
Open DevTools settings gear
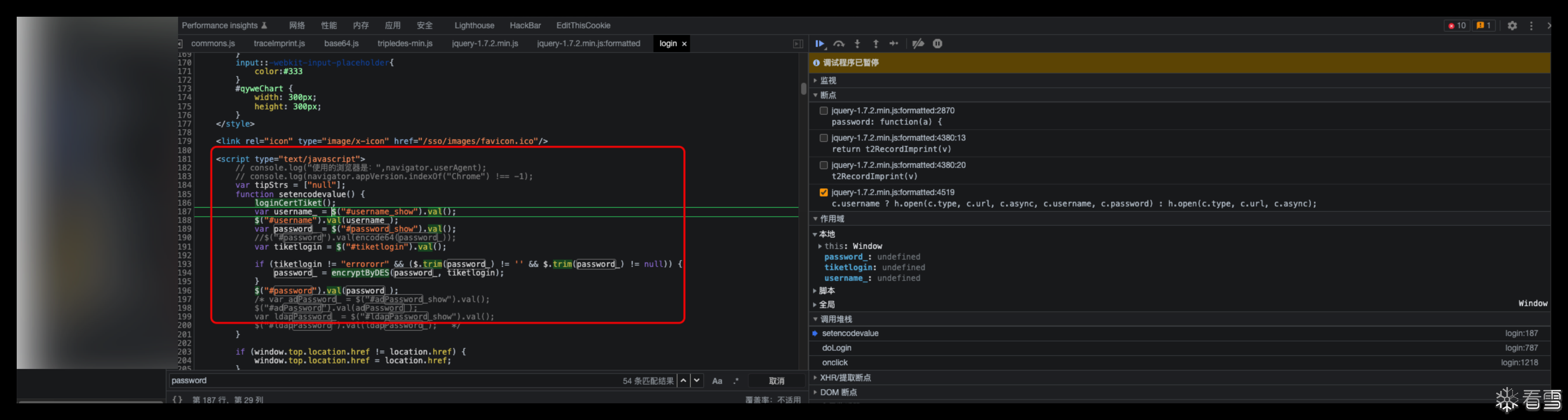[1512, 25]
